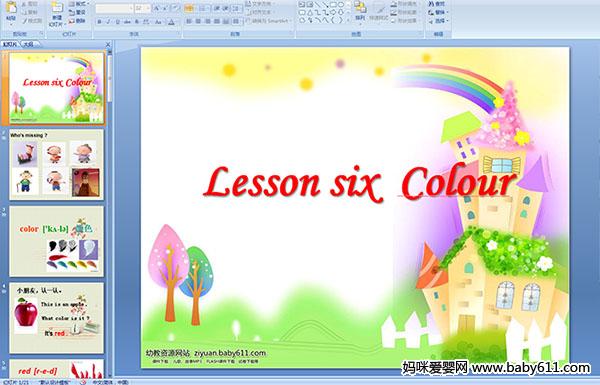Close the slide thumbnail pane
Viewport: 600px width, 385px height.
click(108, 45)
